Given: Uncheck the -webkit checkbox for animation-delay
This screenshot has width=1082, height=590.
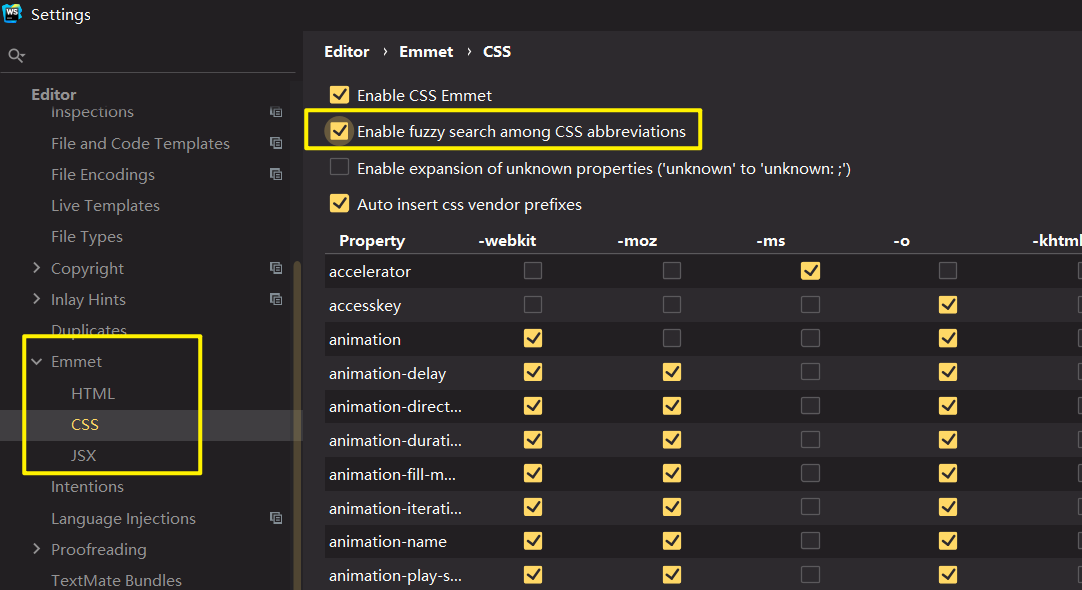Looking at the screenshot, I should point(533,372).
